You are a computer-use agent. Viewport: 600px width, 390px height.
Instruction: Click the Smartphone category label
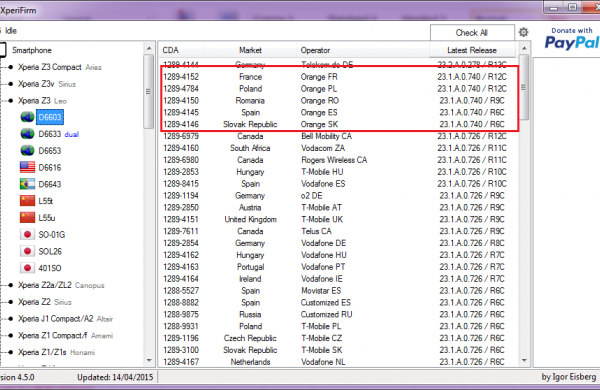coord(32,50)
